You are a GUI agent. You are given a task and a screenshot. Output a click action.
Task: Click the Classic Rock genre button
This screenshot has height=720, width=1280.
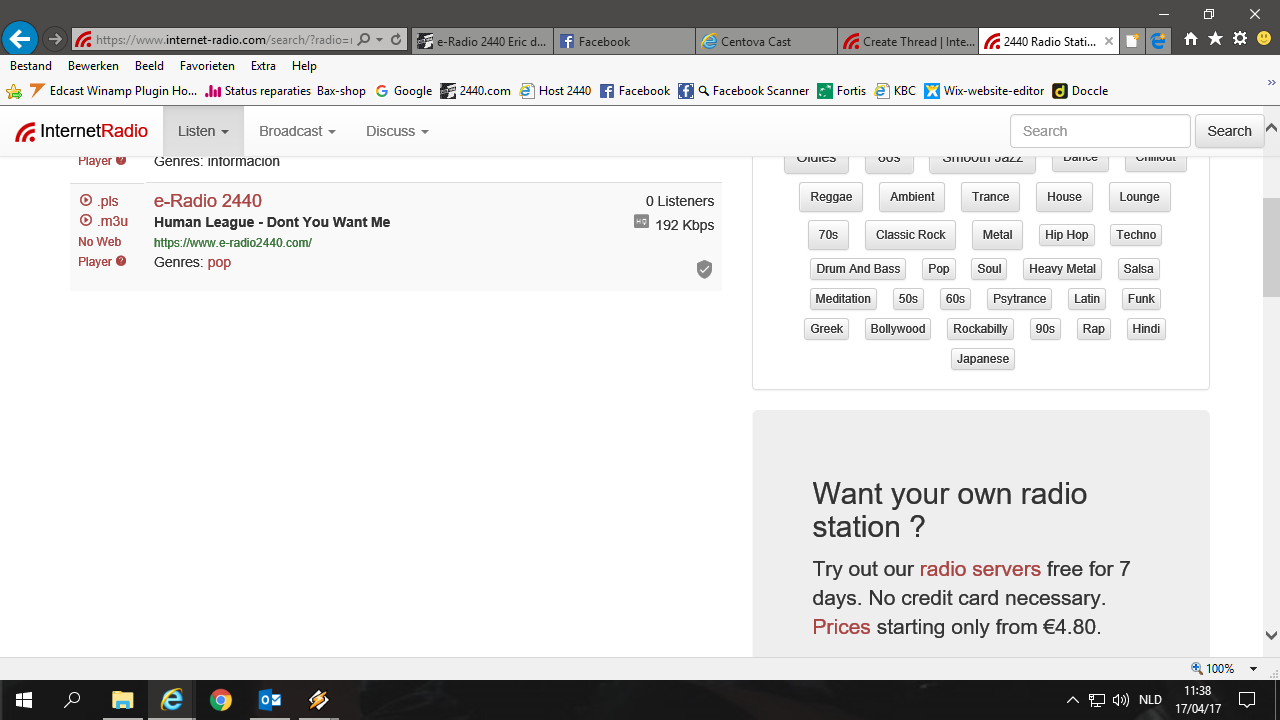click(910, 235)
